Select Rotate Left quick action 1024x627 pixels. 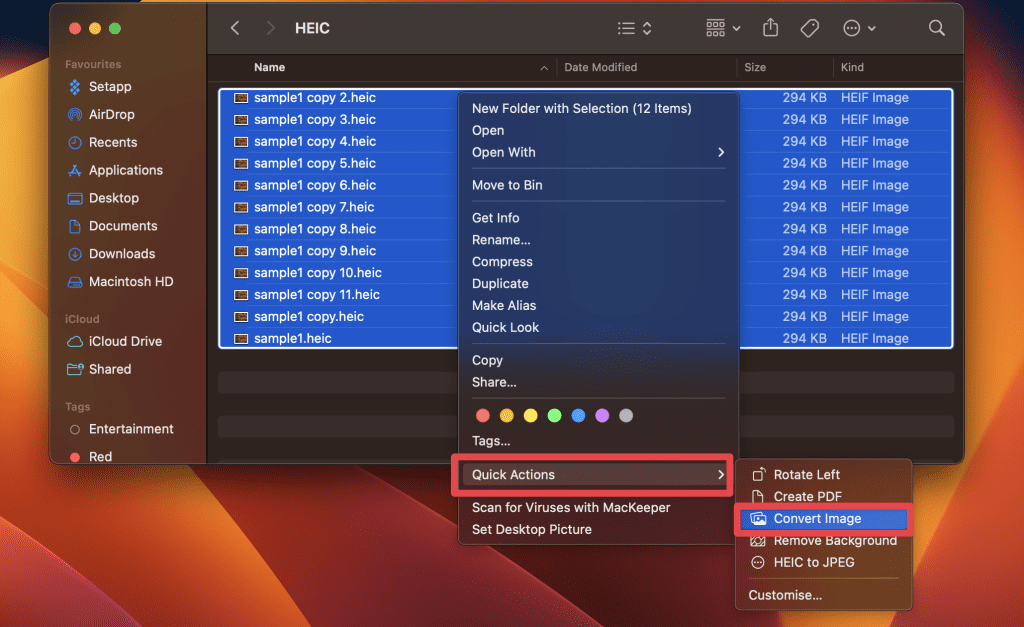pyautogui.click(x=806, y=475)
